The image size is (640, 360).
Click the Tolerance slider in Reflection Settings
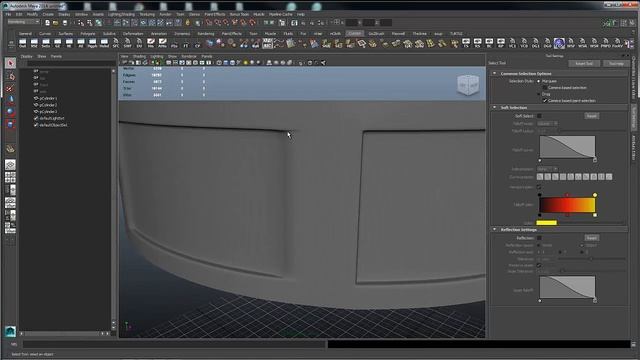coord(591,259)
